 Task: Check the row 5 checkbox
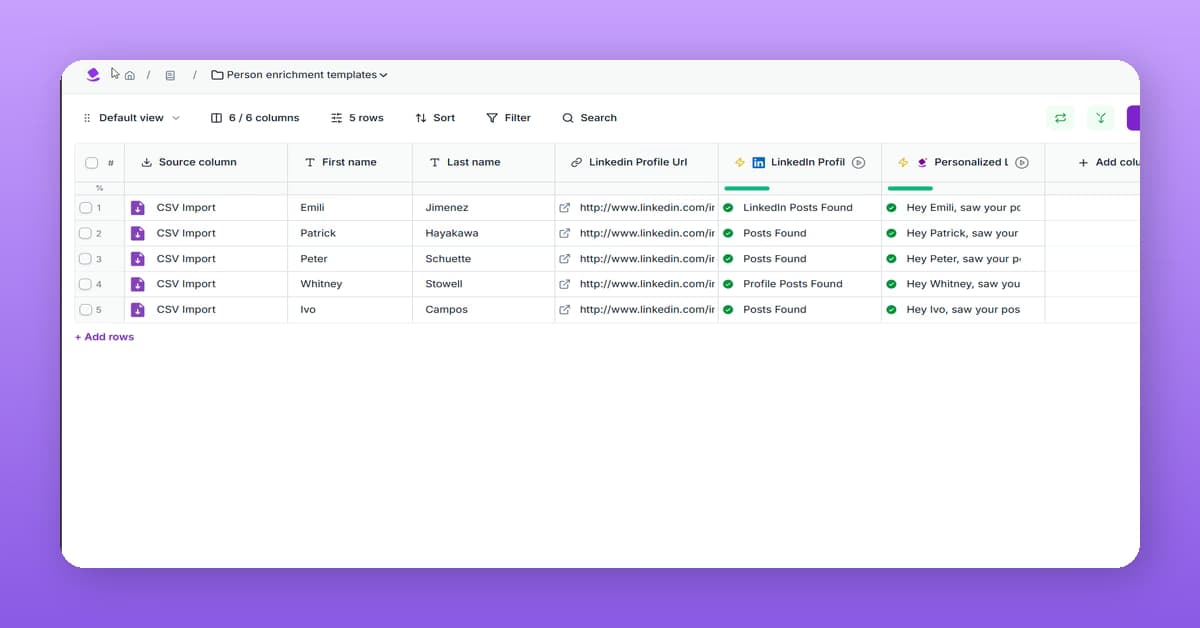[x=86, y=310]
